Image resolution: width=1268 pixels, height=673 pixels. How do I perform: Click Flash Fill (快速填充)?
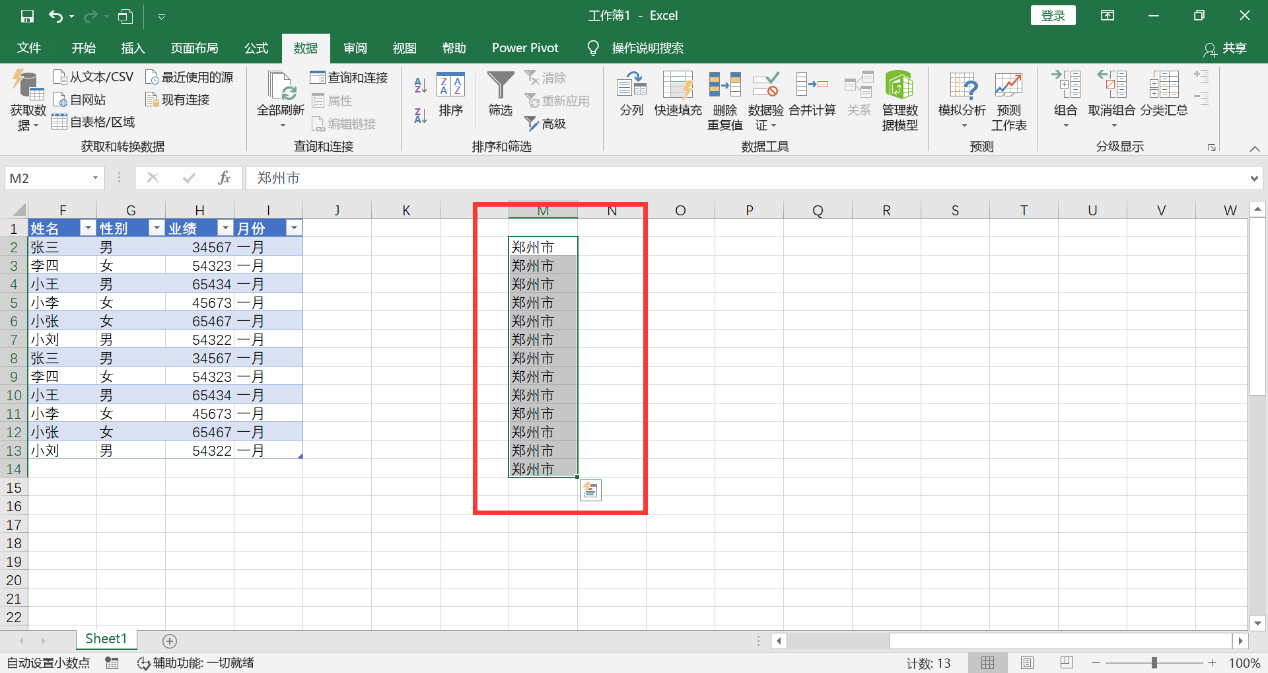click(x=678, y=94)
